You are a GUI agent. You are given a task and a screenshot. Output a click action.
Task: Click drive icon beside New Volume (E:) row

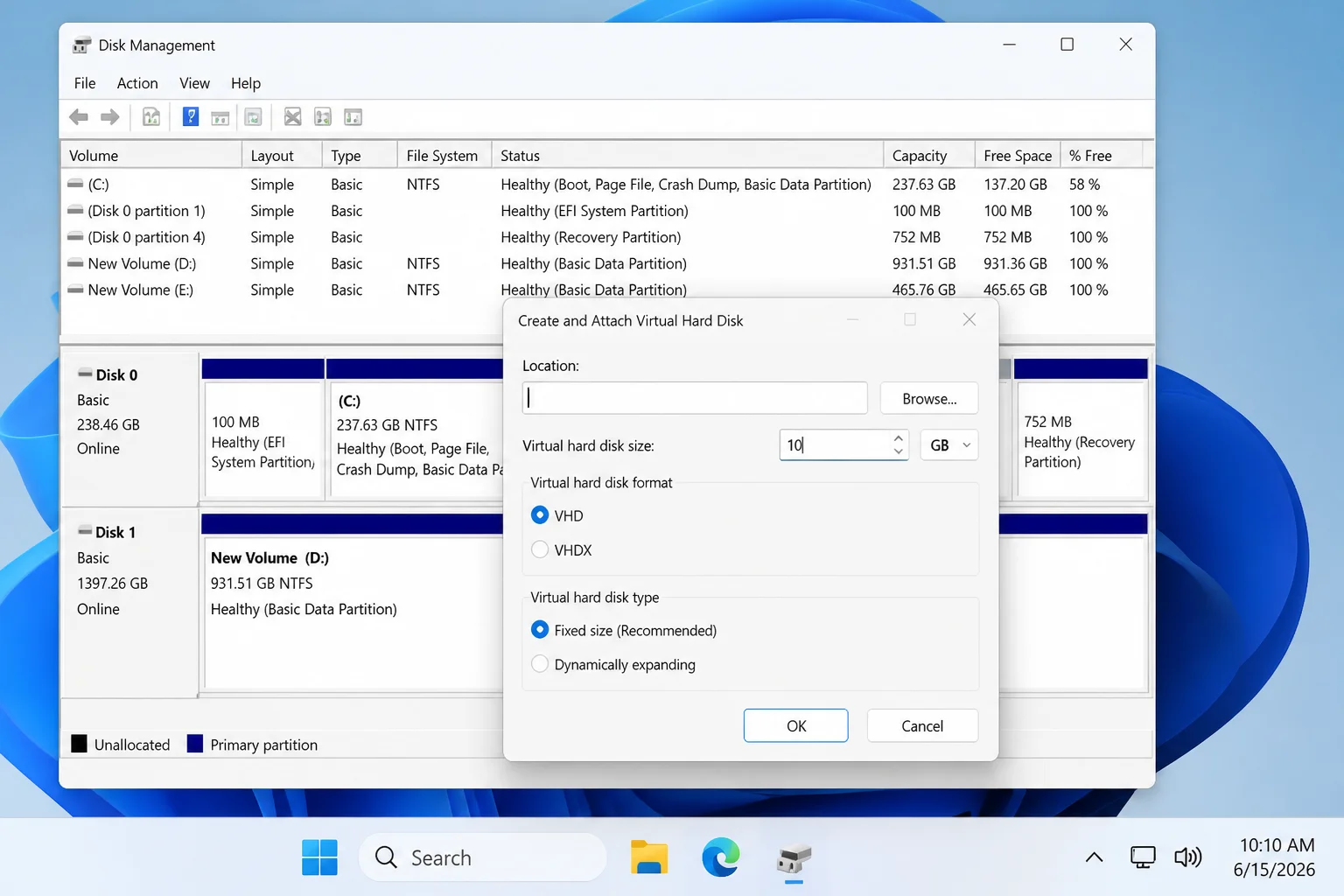point(75,290)
